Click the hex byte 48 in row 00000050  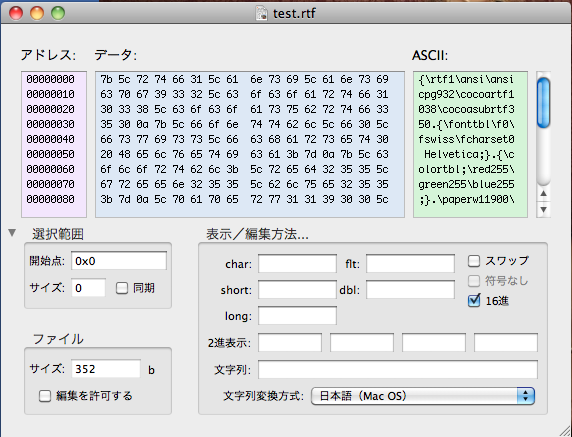(x=124, y=154)
